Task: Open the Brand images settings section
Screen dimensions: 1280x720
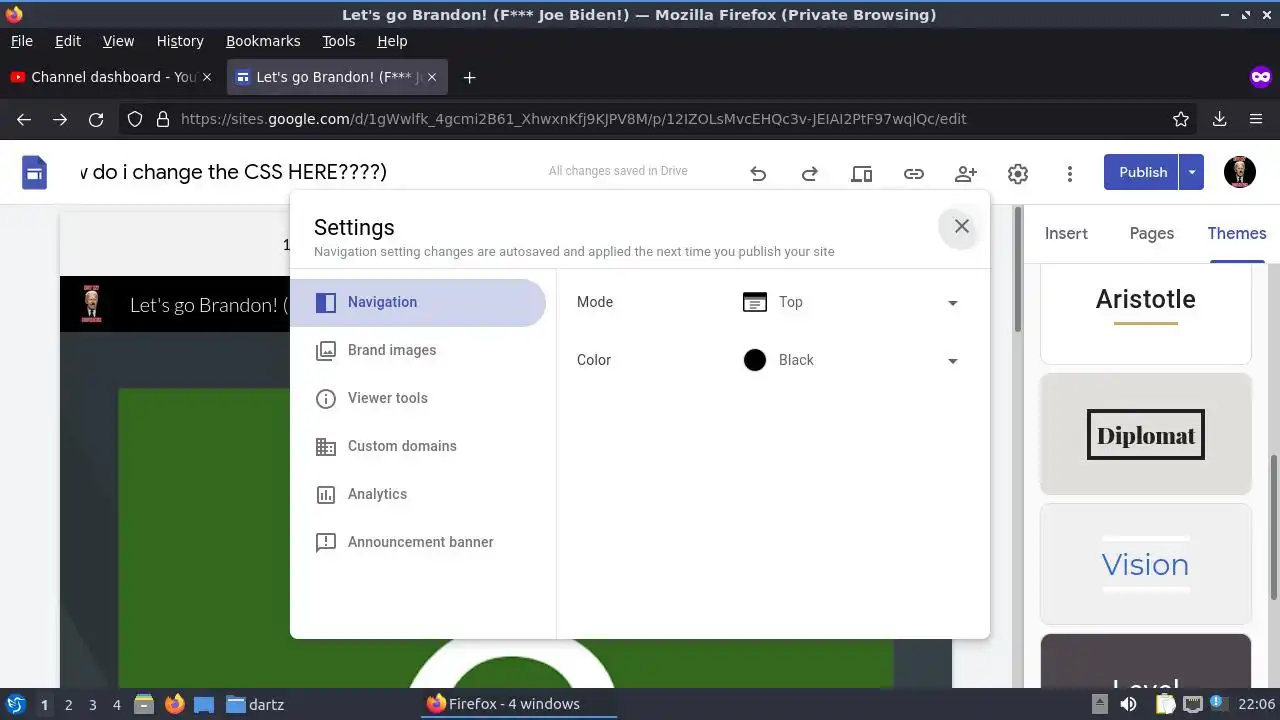Action: 418,350
